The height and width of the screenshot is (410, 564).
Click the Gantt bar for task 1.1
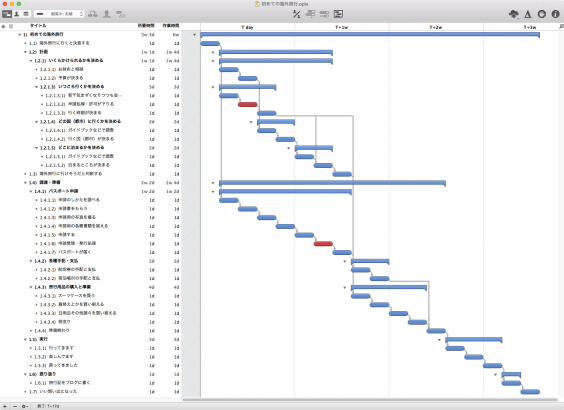pyautogui.click(x=210, y=44)
